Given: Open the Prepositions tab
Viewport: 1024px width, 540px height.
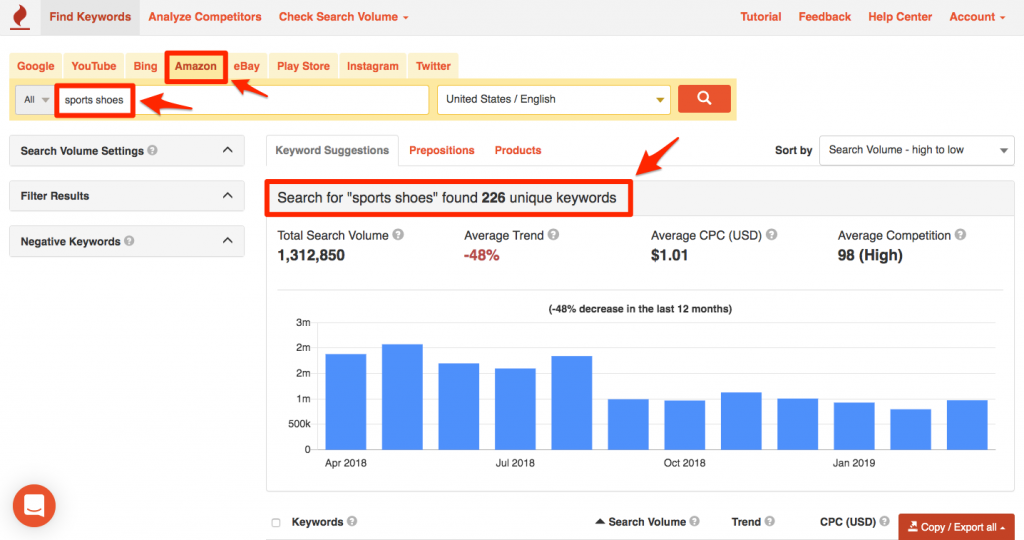Looking at the screenshot, I should 441,150.
